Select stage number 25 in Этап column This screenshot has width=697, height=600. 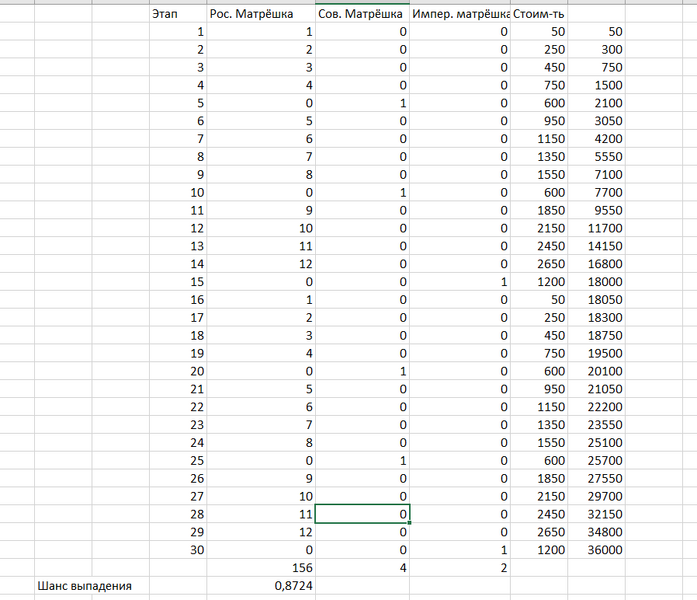click(178, 460)
